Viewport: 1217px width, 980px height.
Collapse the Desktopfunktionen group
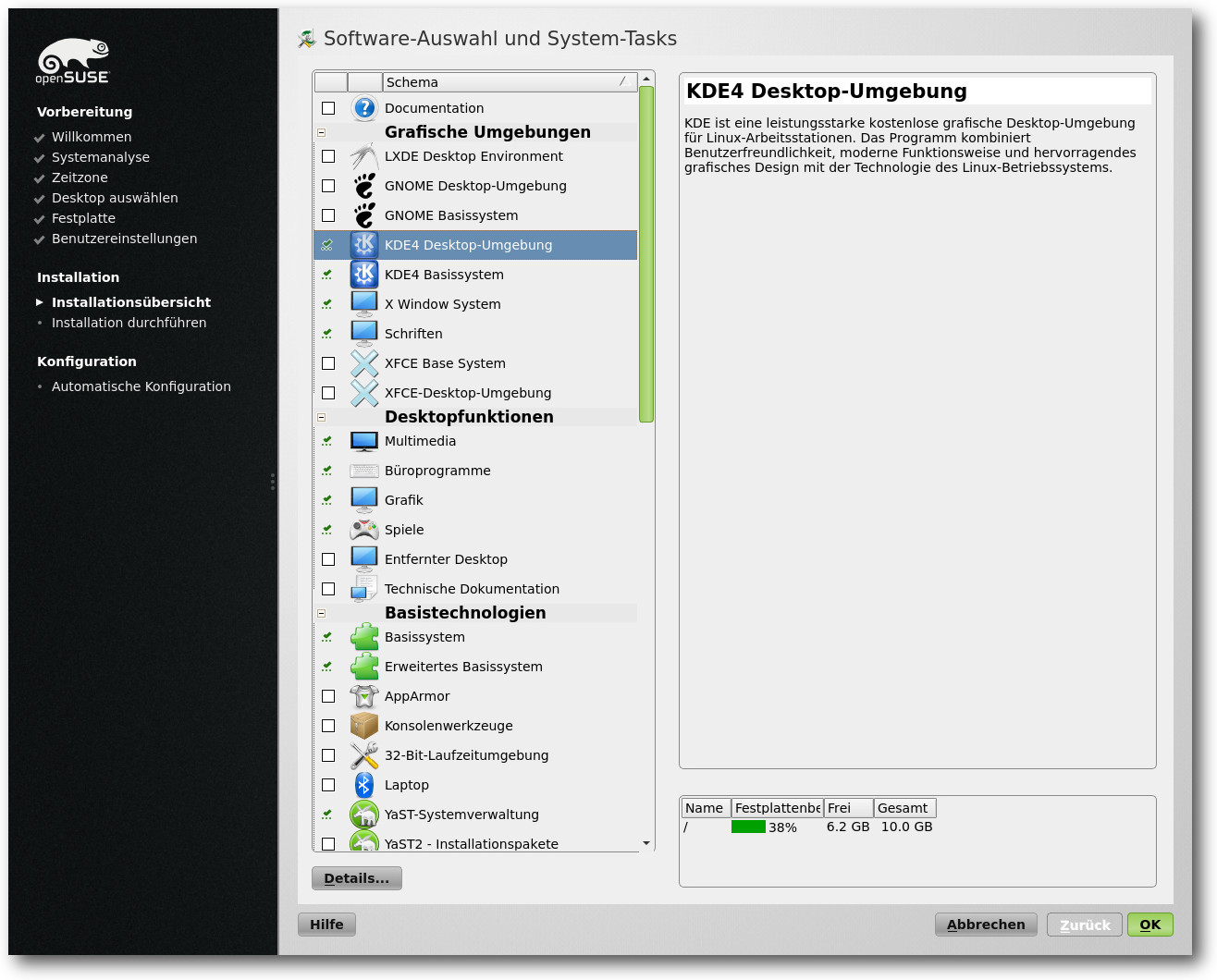click(322, 417)
